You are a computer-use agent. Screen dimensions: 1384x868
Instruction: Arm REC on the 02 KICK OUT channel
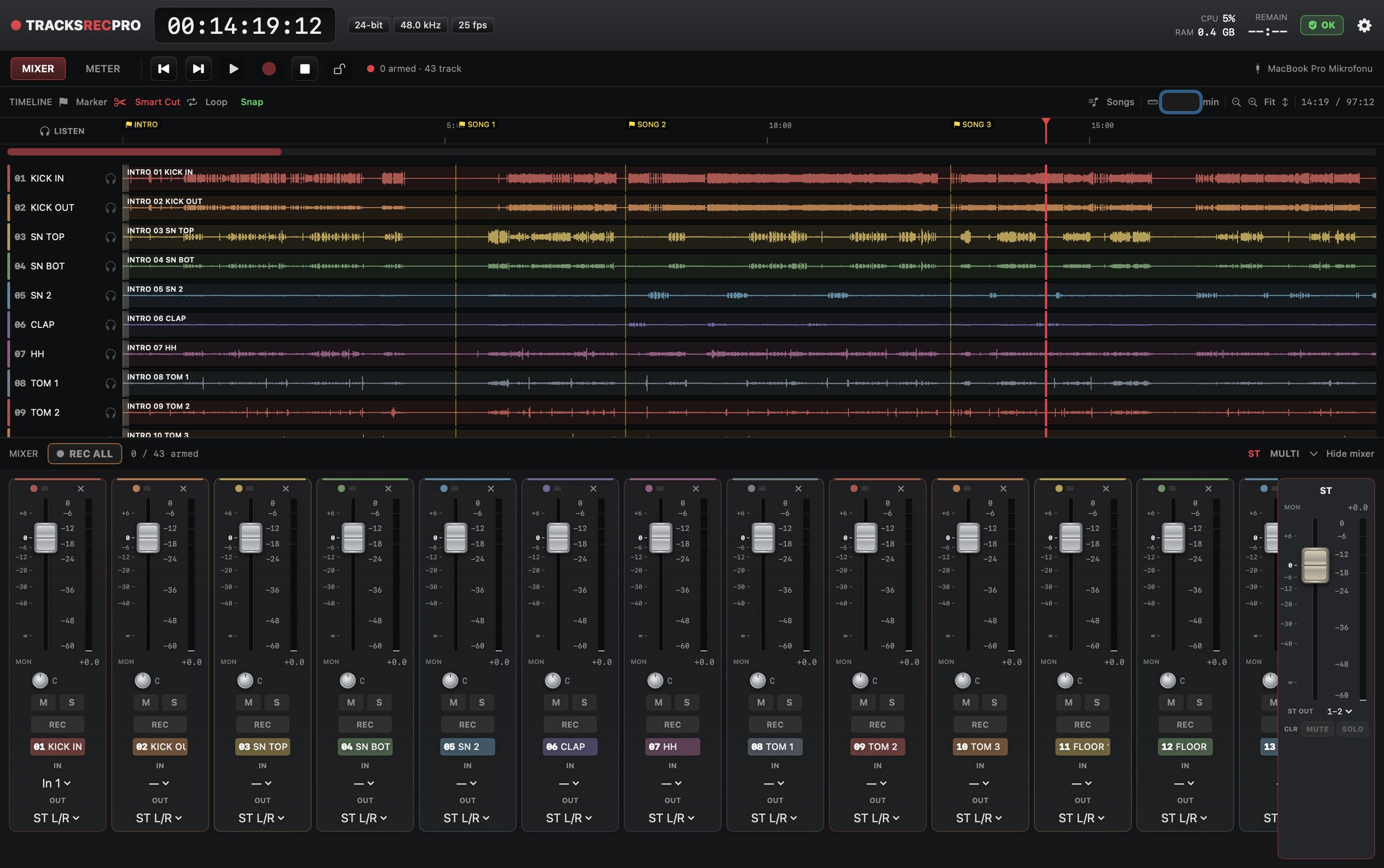coord(160,724)
